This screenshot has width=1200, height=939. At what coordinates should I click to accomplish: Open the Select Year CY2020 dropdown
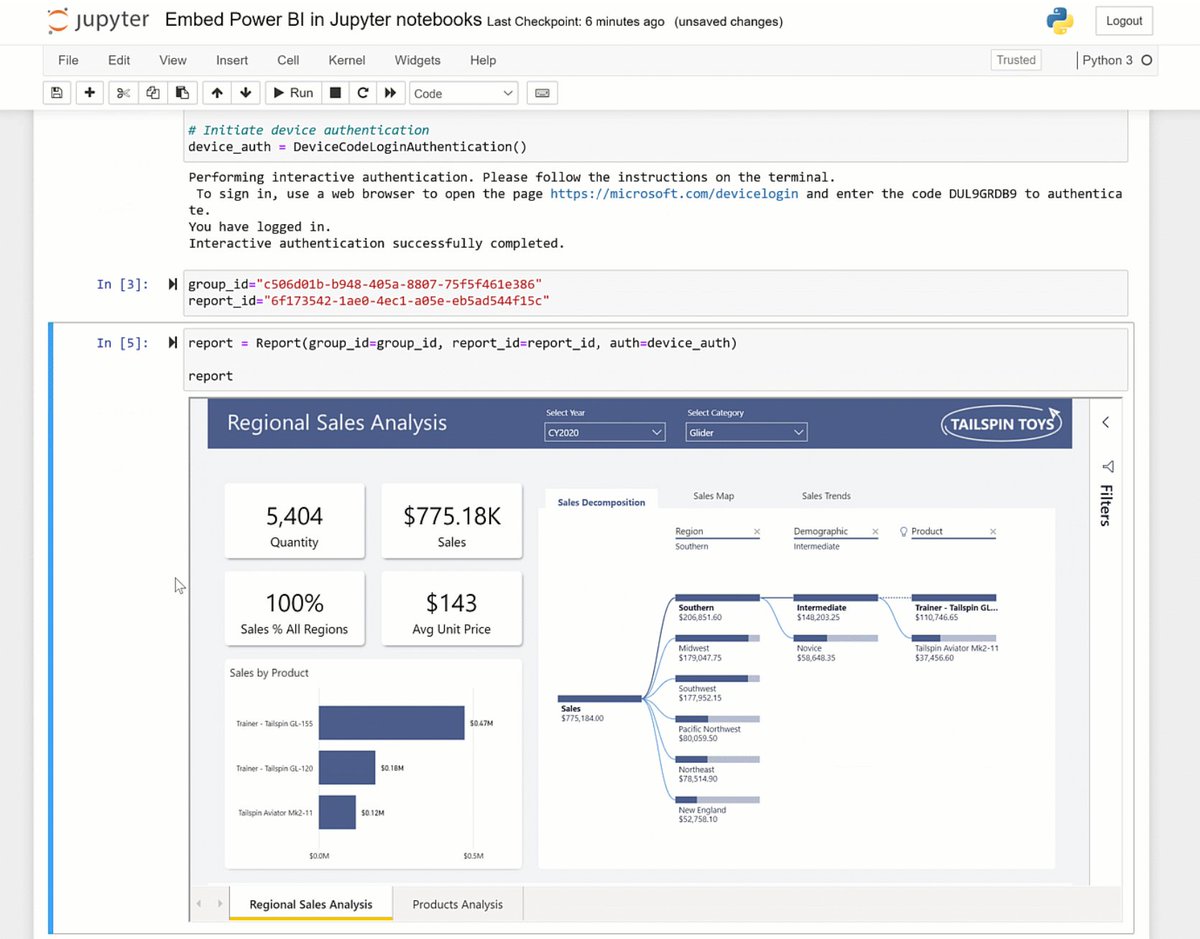(x=605, y=432)
